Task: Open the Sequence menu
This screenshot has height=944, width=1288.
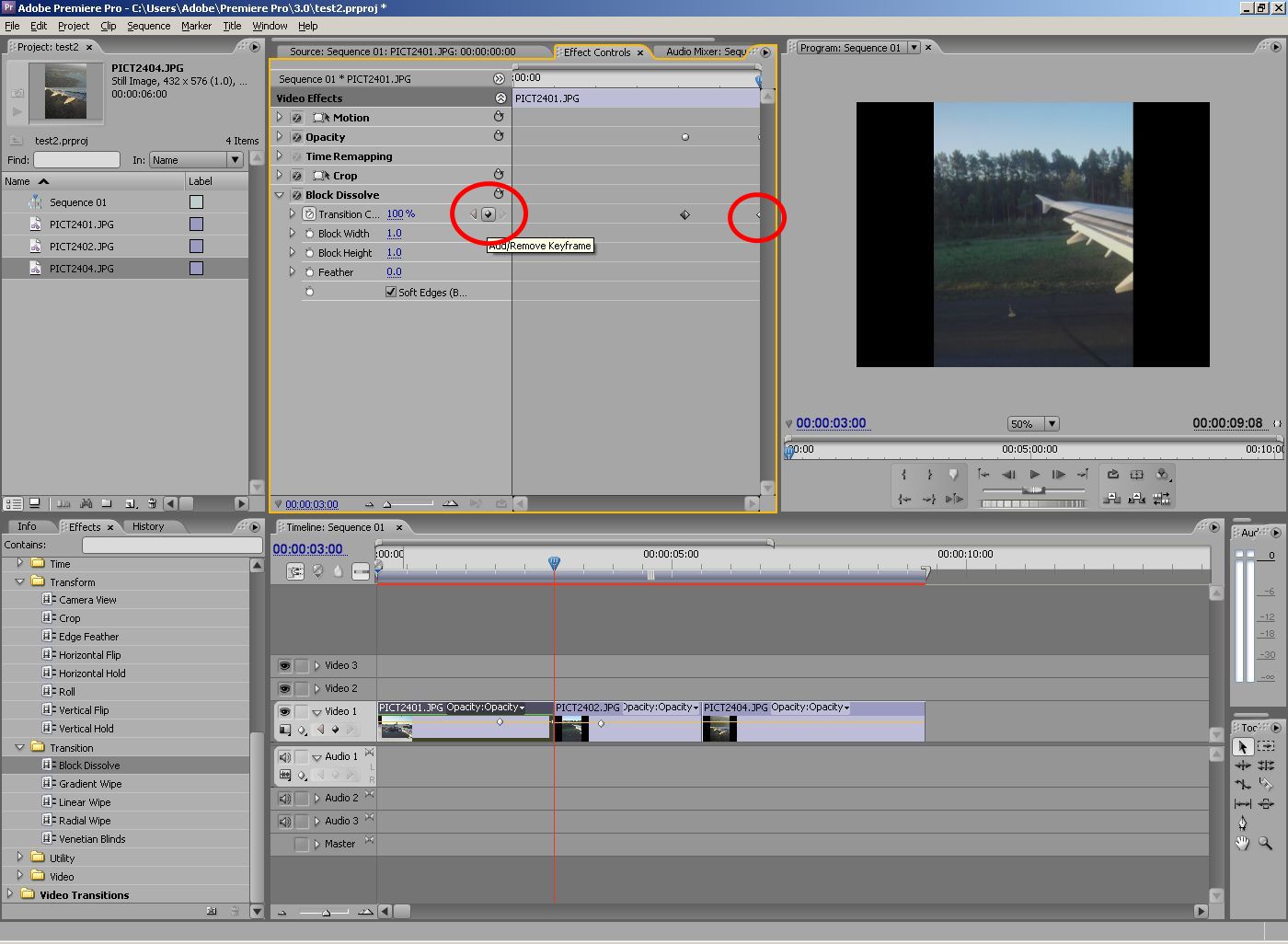Action: [148, 26]
